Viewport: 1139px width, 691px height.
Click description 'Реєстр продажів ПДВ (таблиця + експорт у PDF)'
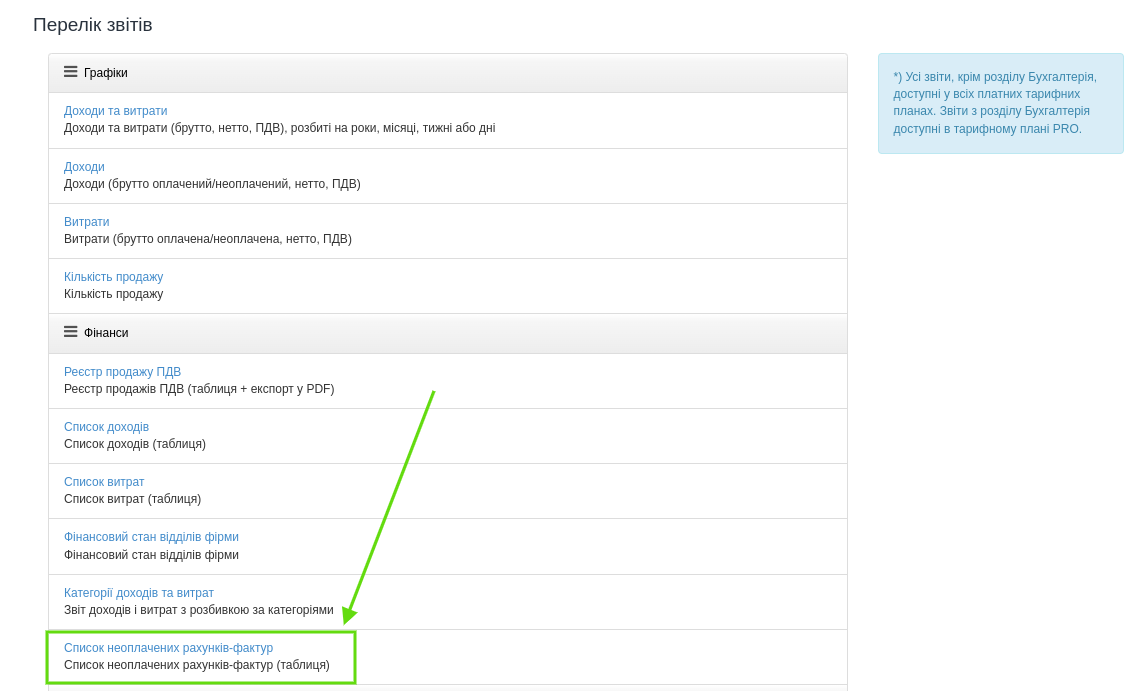(x=199, y=389)
